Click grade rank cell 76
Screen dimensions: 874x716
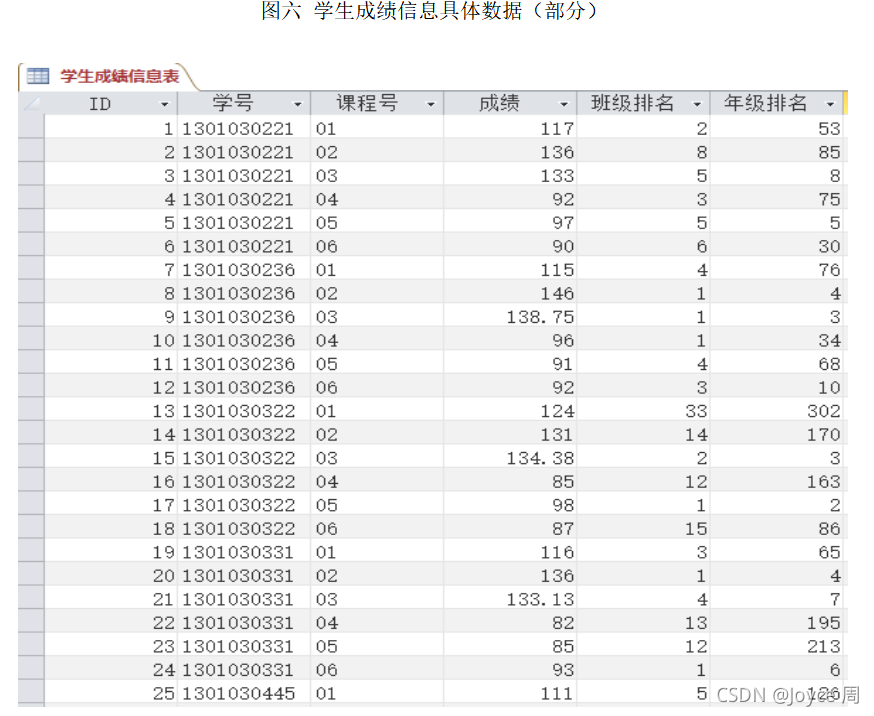click(x=777, y=269)
